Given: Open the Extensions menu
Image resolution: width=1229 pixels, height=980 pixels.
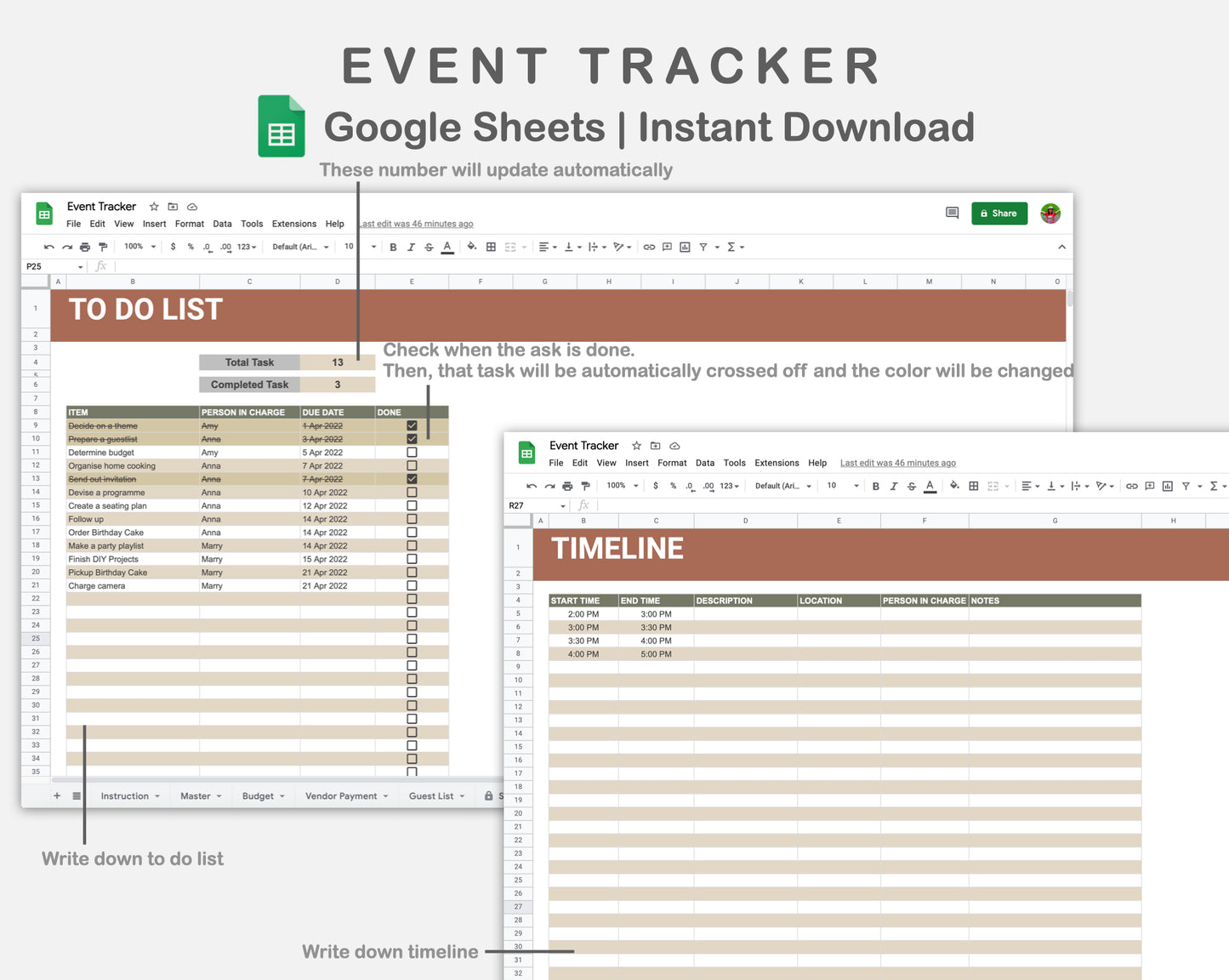Looking at the screenshot, I should pyautogui.click(x=294, y=224).
